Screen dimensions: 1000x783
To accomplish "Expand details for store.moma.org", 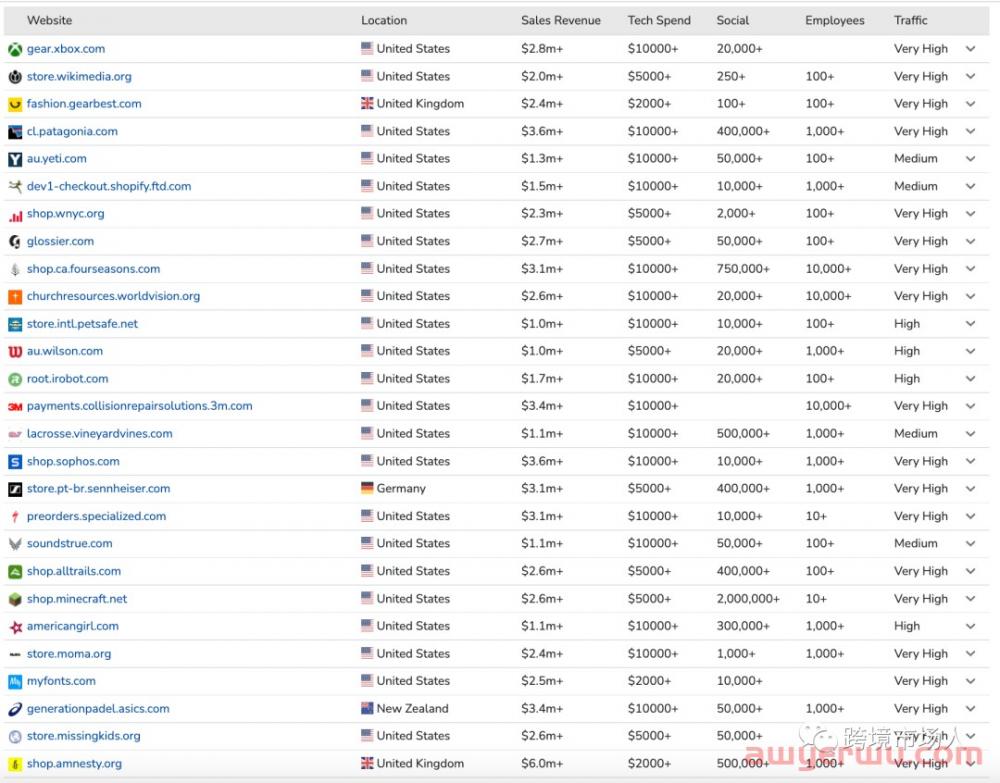I will 970,654.
